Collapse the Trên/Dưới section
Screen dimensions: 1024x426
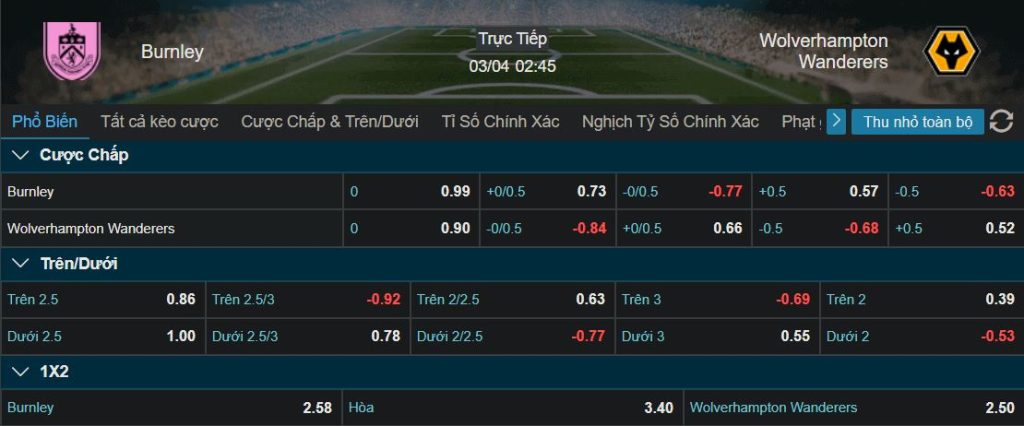click(x=20, y=264)
